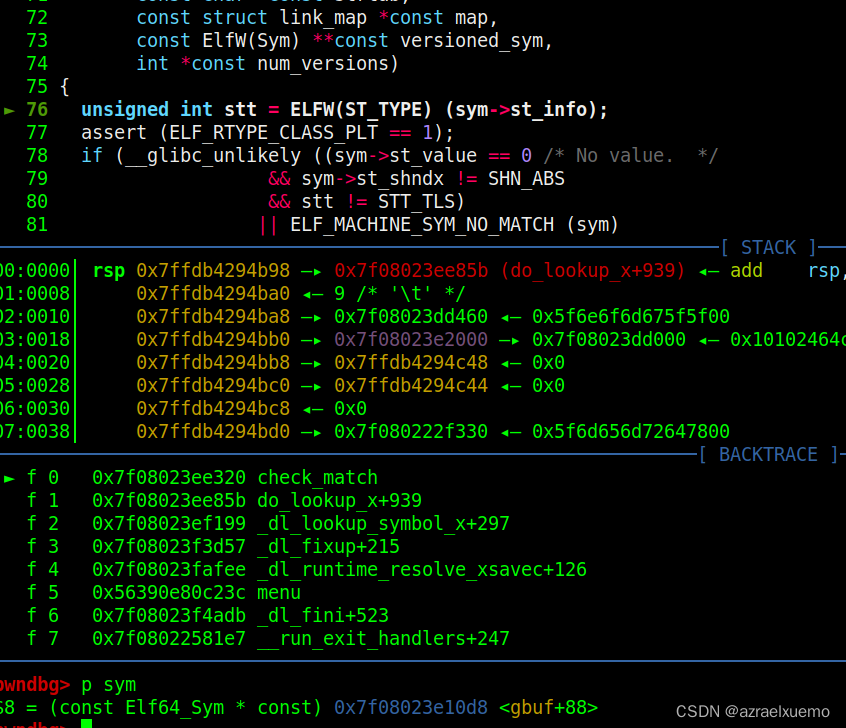Click red address 0x7f08023ee85b (do_lookup_x+939)
This screenshot has width=846, height=728.
click(509, 270)
